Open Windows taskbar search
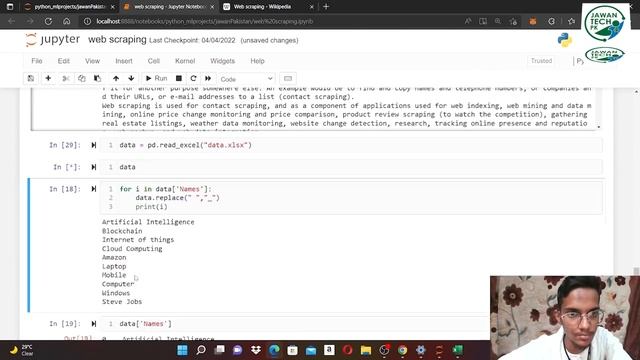The image size is (640, 360). point(201,350)
